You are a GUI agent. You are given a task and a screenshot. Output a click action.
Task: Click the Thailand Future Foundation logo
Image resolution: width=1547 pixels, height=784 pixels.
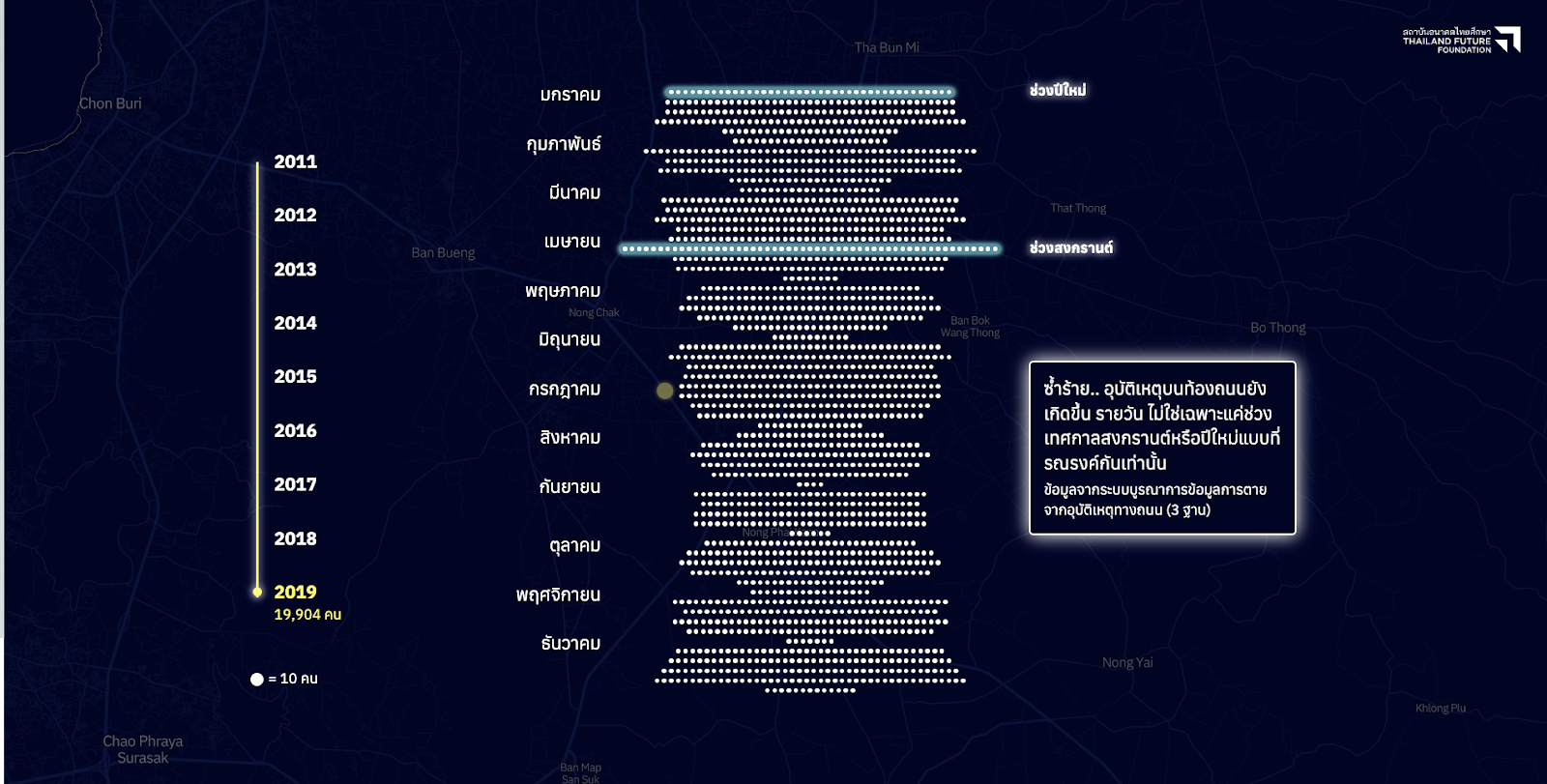pyautogui.click(x=1460, y=40)
